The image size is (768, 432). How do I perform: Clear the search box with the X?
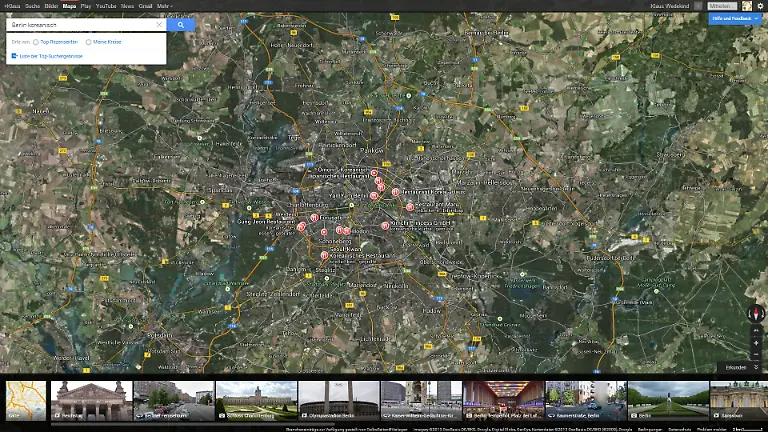tap(159, 24)
